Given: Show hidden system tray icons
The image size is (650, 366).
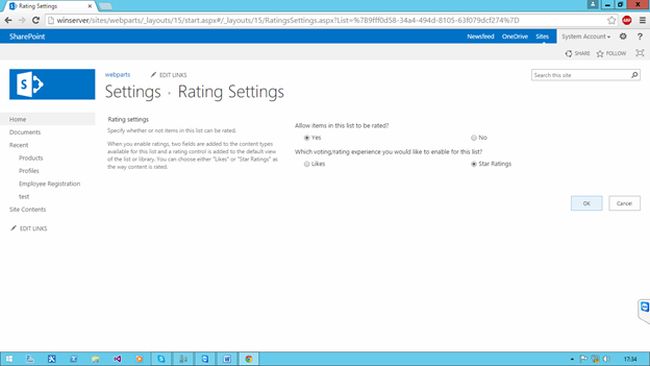Looking at the screenshot, I should 572,359.
